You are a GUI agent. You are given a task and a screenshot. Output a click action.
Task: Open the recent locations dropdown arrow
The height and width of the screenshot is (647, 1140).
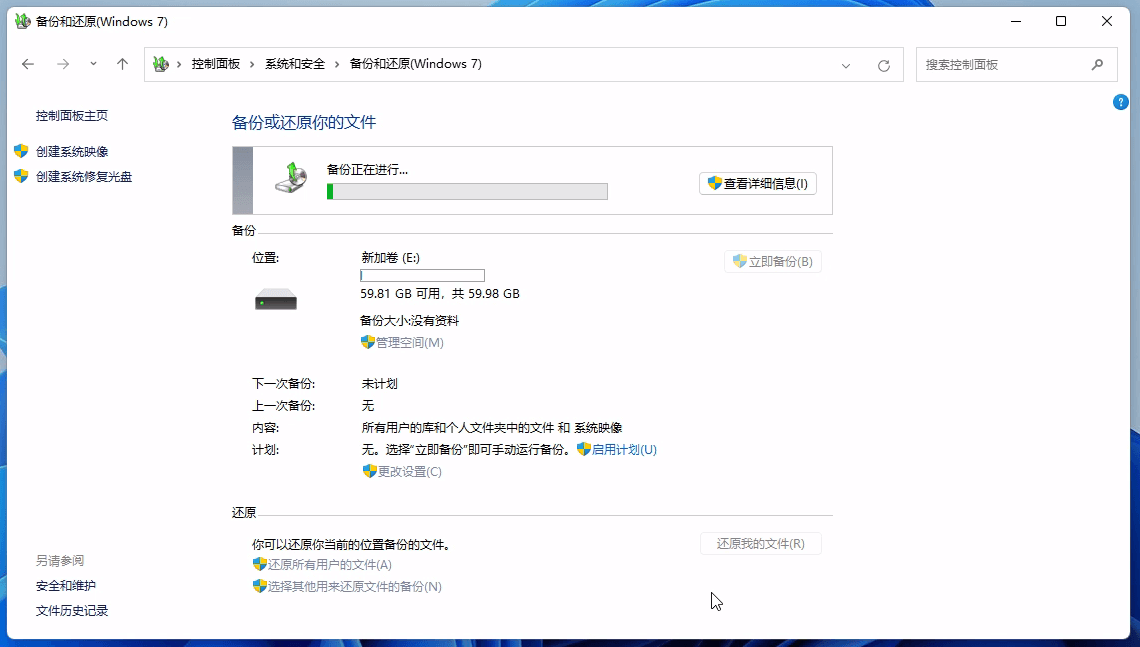(x=93, y=64)
